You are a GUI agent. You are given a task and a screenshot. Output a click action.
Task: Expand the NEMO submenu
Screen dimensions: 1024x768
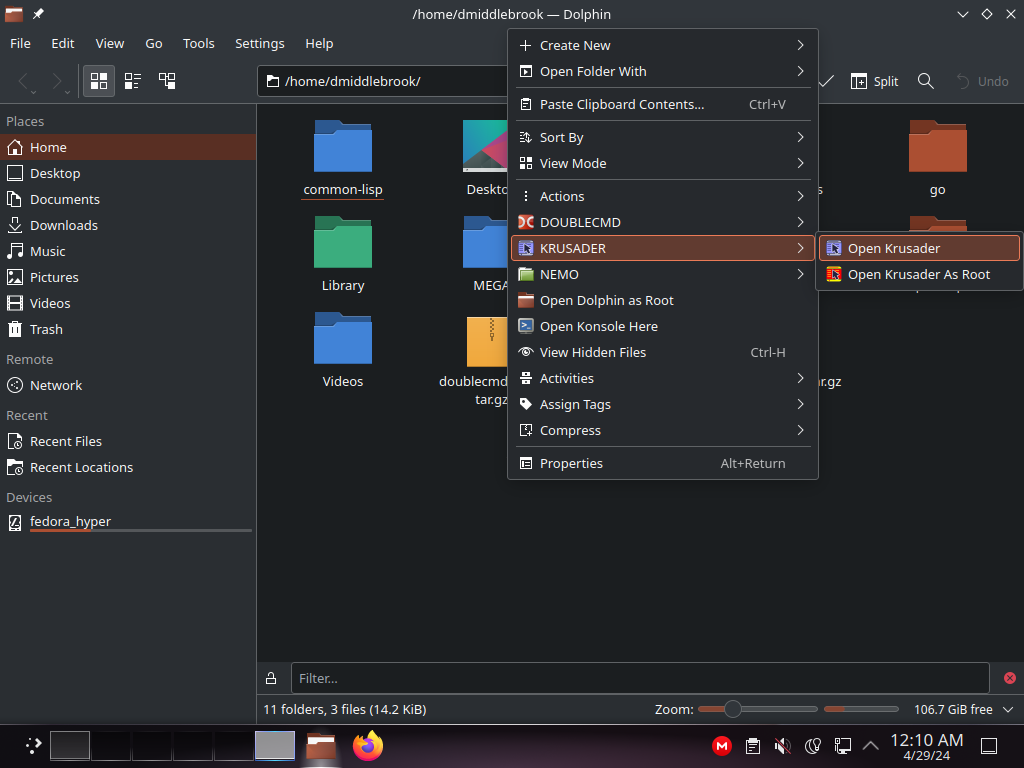[x=662, y=274]
